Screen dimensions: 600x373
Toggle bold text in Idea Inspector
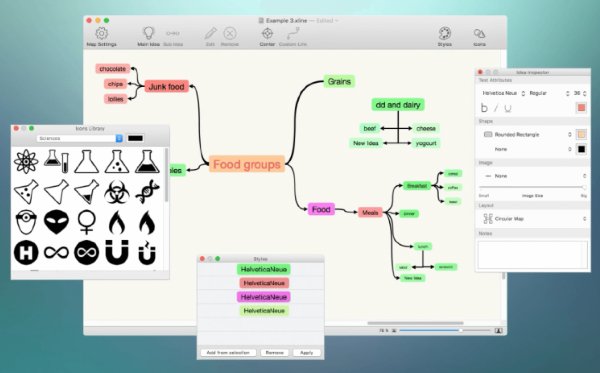tap(484, 108)
